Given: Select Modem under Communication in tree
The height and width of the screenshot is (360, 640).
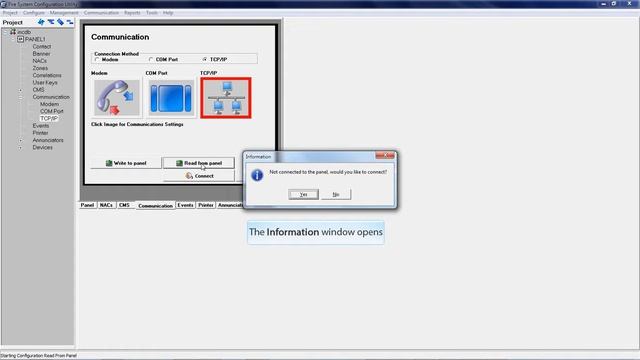Looking at the screenshot, I should [x=49, y=104].
